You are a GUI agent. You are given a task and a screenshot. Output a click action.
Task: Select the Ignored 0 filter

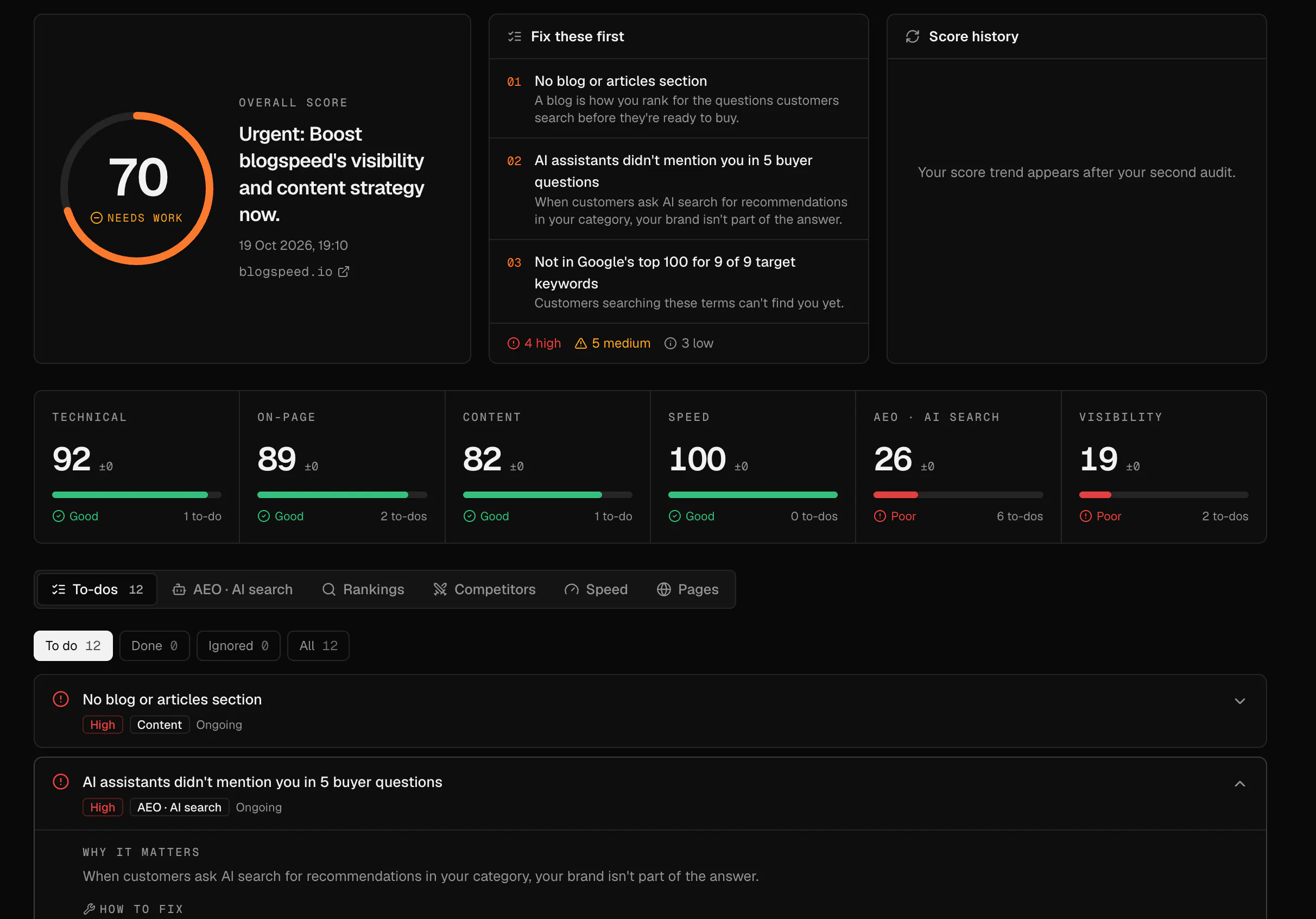(x=238, y=646)
